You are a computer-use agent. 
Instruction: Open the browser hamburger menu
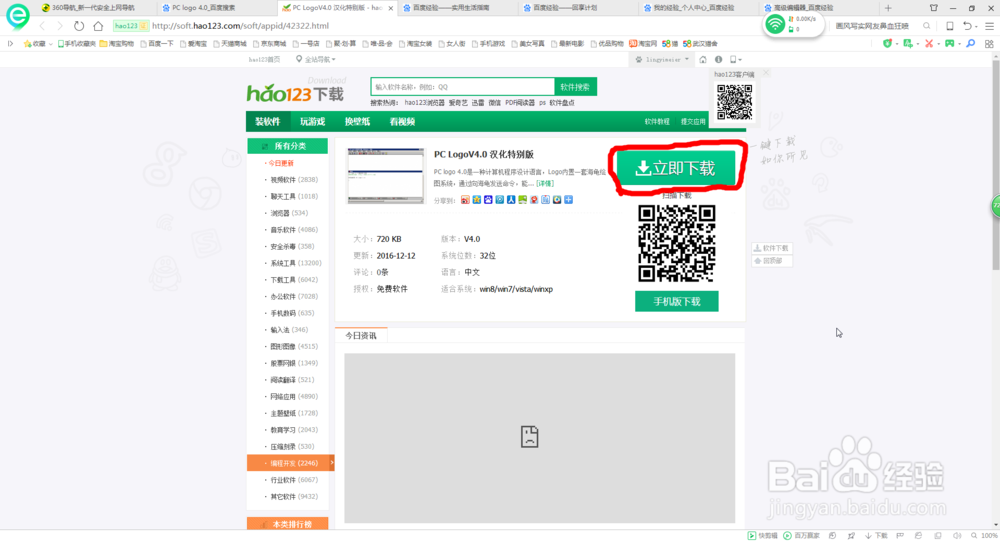coord(989,26)
